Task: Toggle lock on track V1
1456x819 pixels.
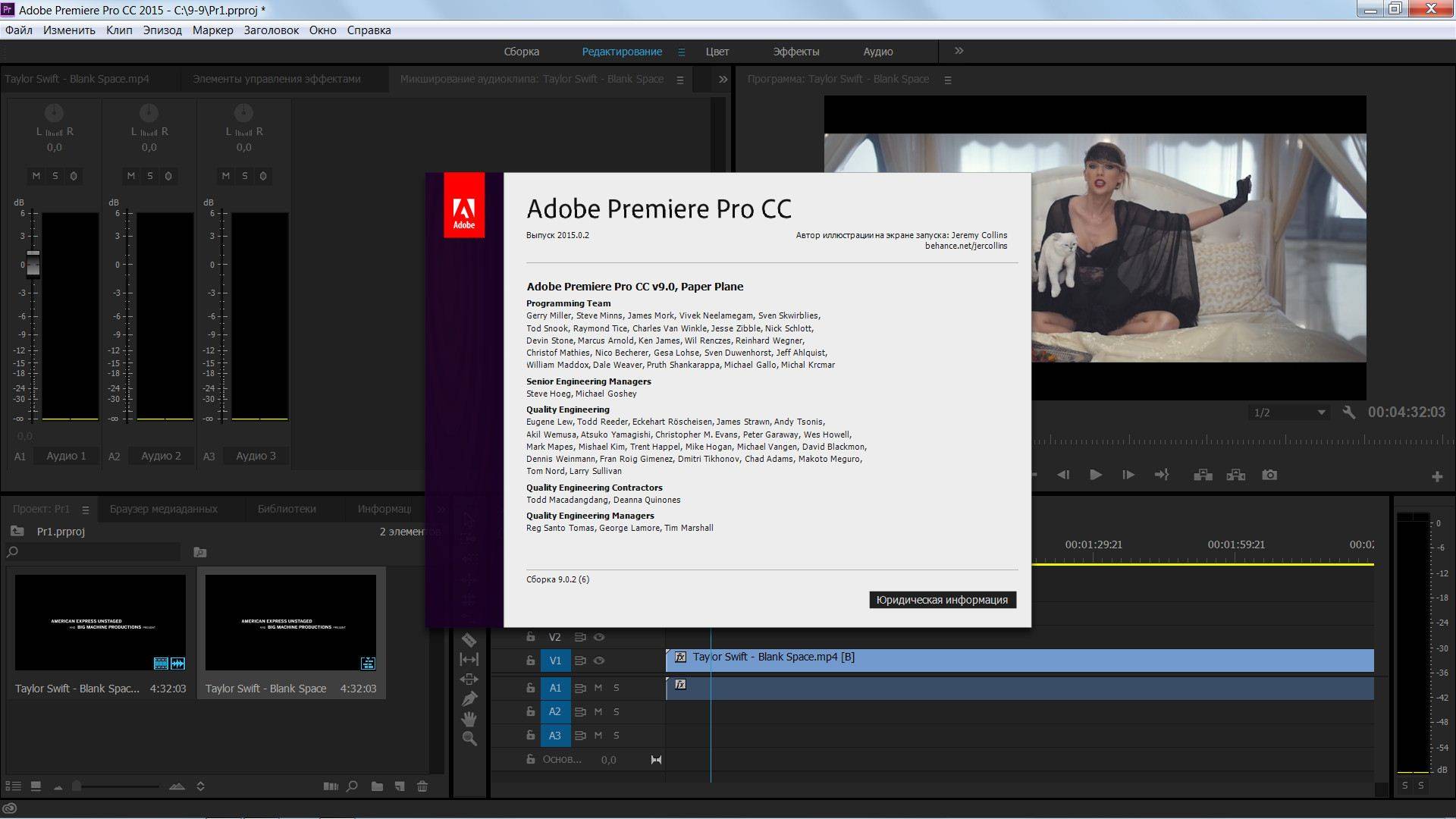Action: 531,661
